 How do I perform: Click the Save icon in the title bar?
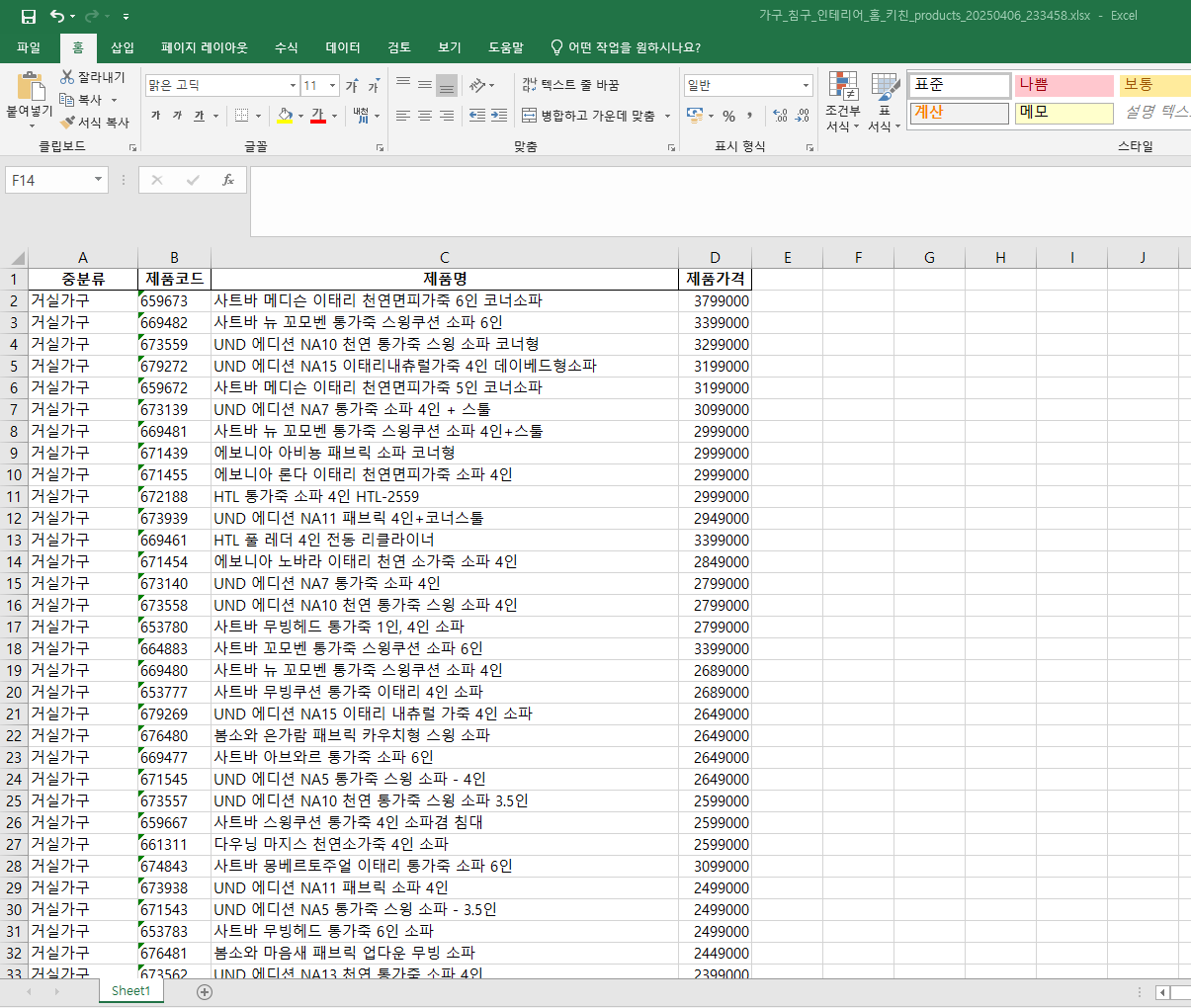pos(28,16)
